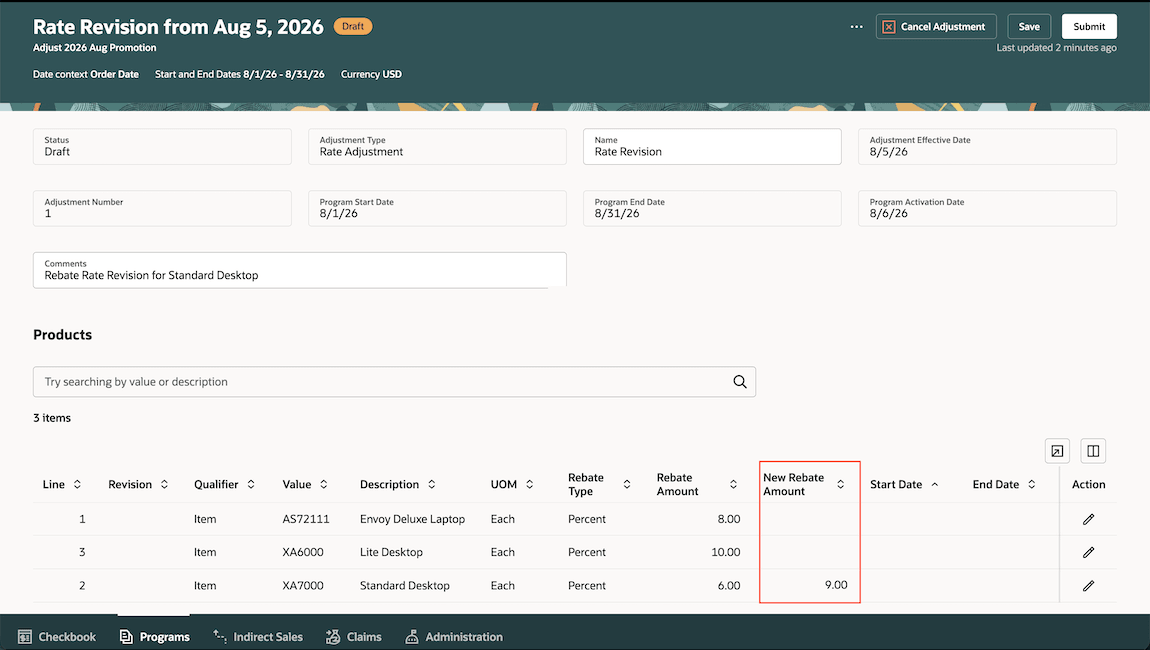Sort by End Date column
The height and width of the screenshot is (650, 1150).
pyautogui.click(x=1031, y=484)
